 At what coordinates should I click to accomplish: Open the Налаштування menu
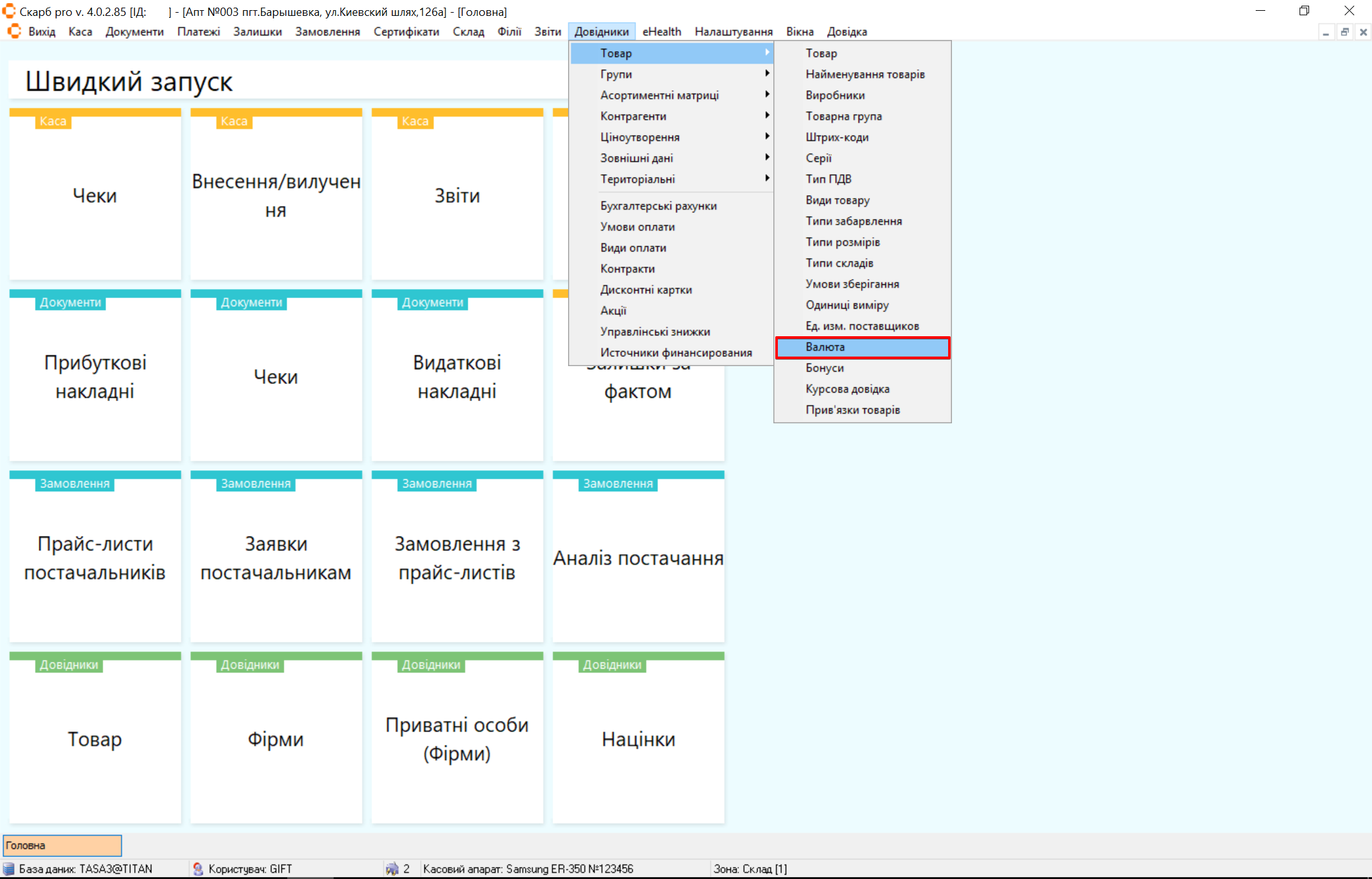coord(733,32)
